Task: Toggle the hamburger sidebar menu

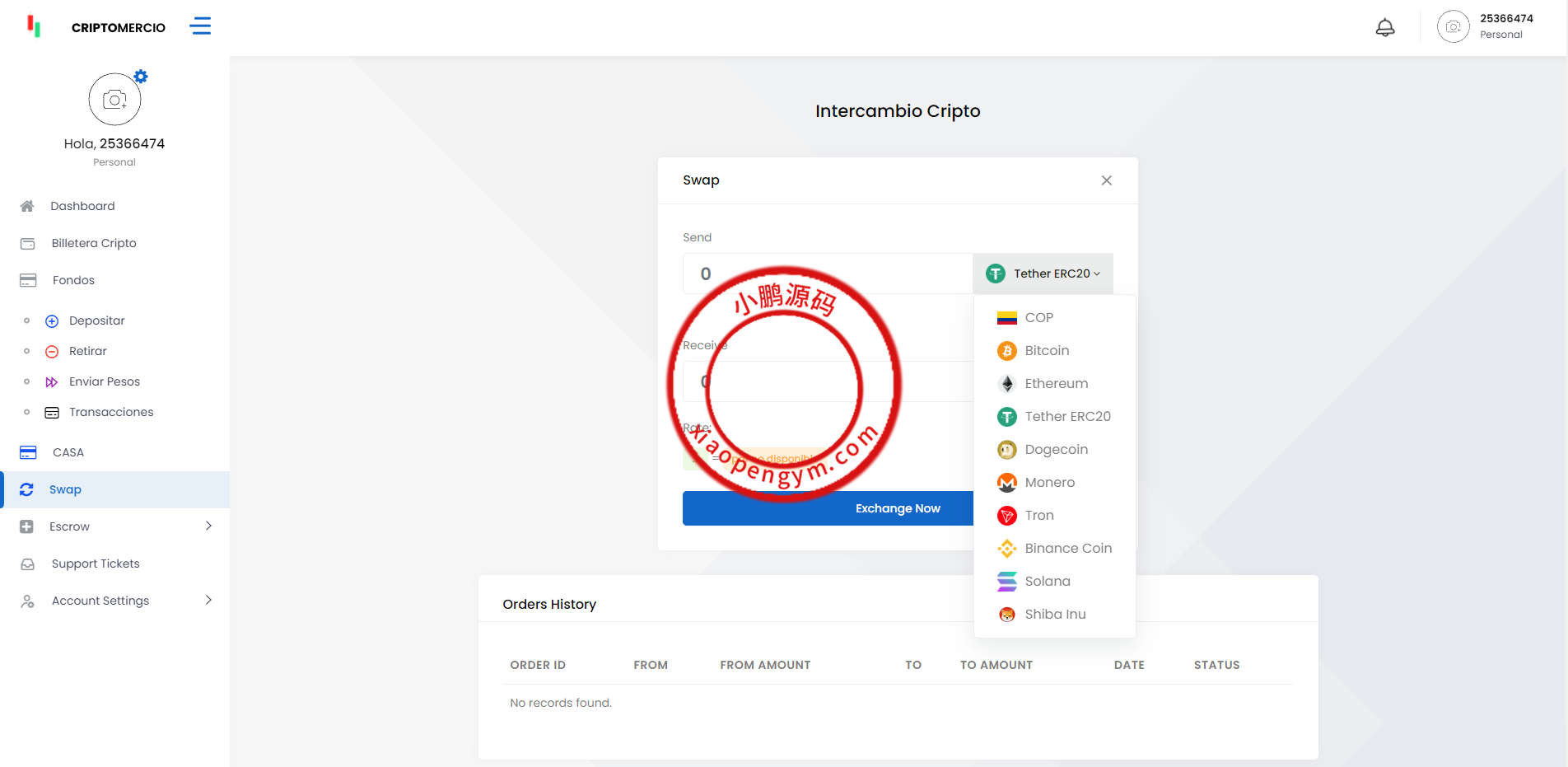Action: [200, 26]
